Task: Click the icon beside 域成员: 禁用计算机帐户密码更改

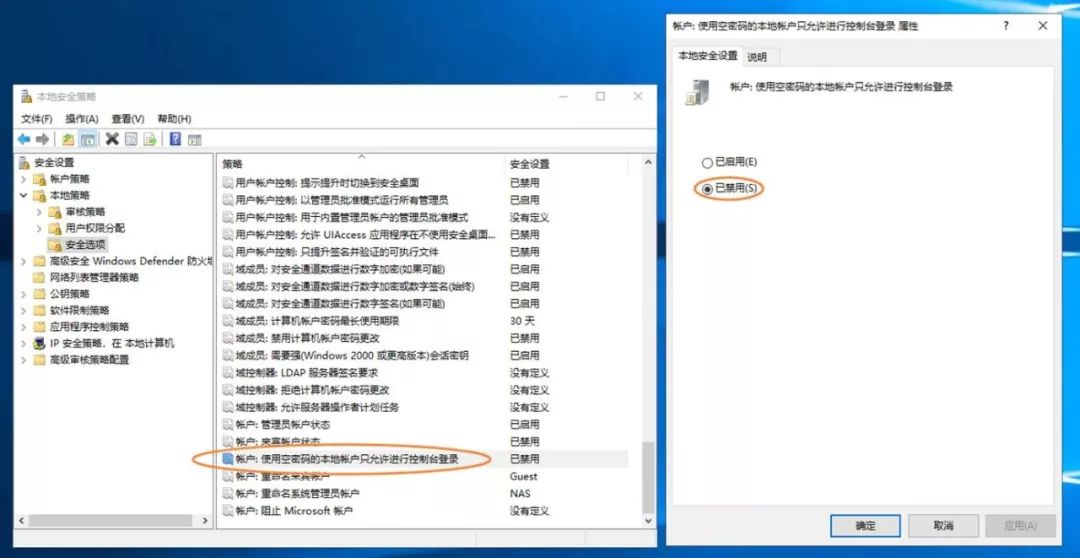Action: [x=228, y=338]
